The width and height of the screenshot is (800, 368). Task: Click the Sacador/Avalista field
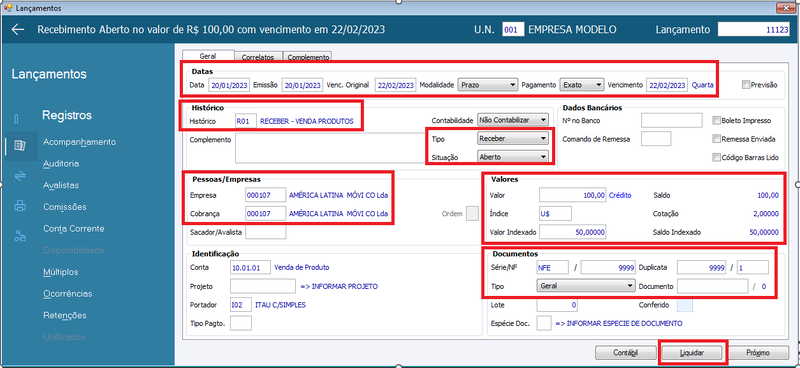(265, 232)
